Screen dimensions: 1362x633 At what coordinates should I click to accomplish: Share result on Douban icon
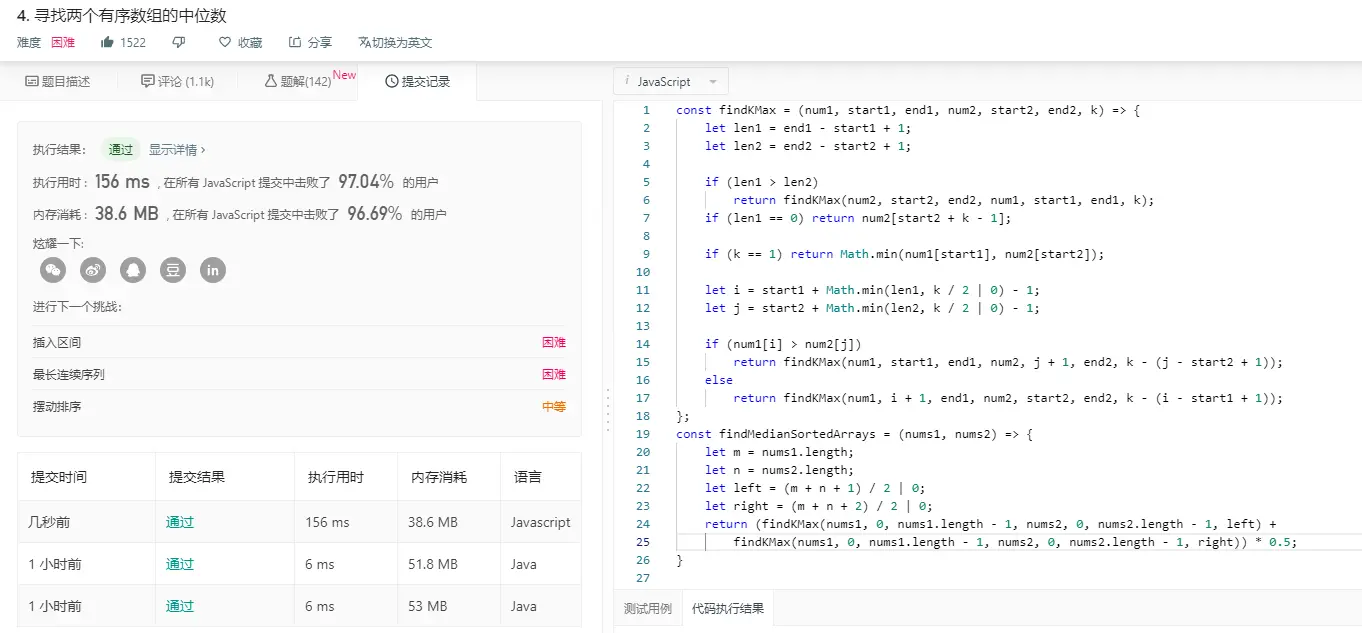[173, 270]
